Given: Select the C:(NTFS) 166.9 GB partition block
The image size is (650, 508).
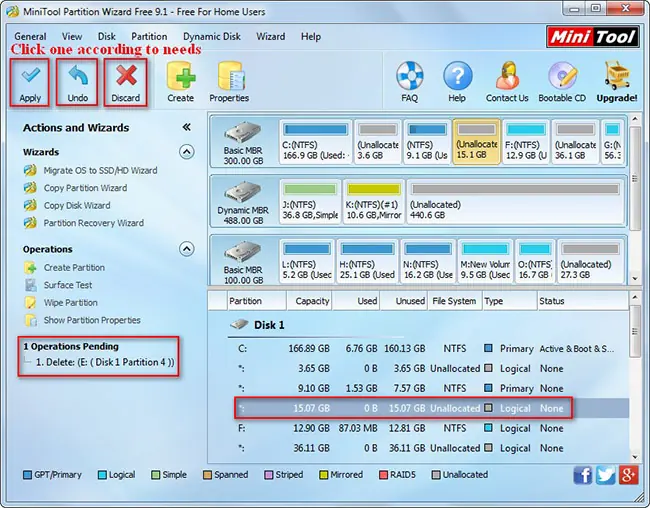Looking at the screenshot, I should click(315, 142).
